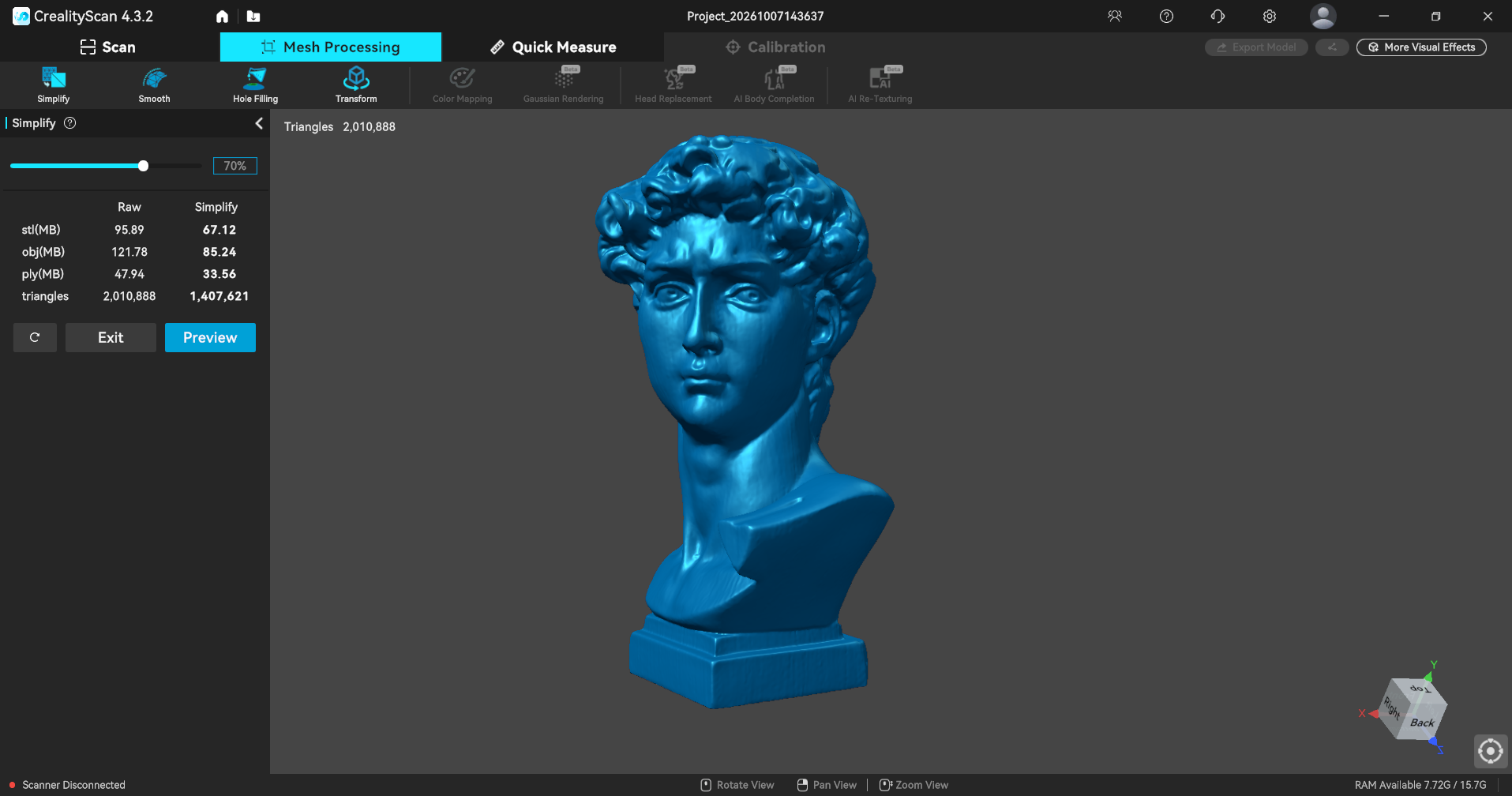
Task: Launch the Head Replacement tool
Action: [x=673, y=84]
